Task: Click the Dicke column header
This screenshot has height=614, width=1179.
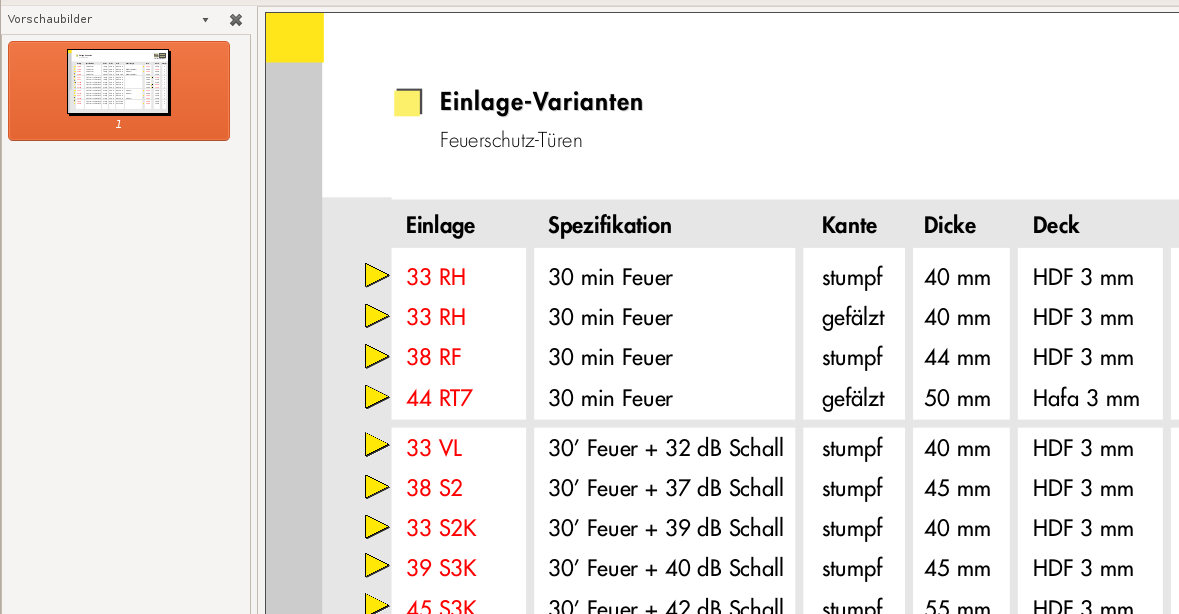Action: point(949,225)
